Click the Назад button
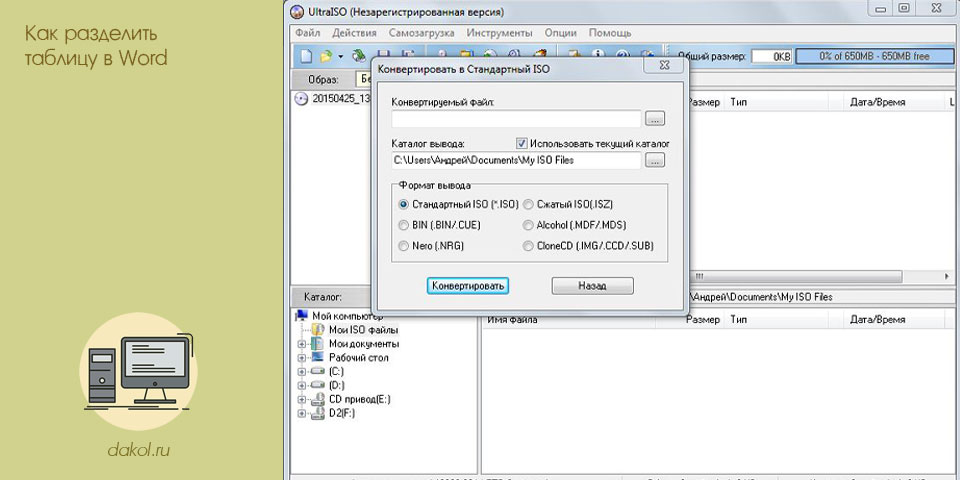Viewport: 960px width, 480px height. pos(593,286)
